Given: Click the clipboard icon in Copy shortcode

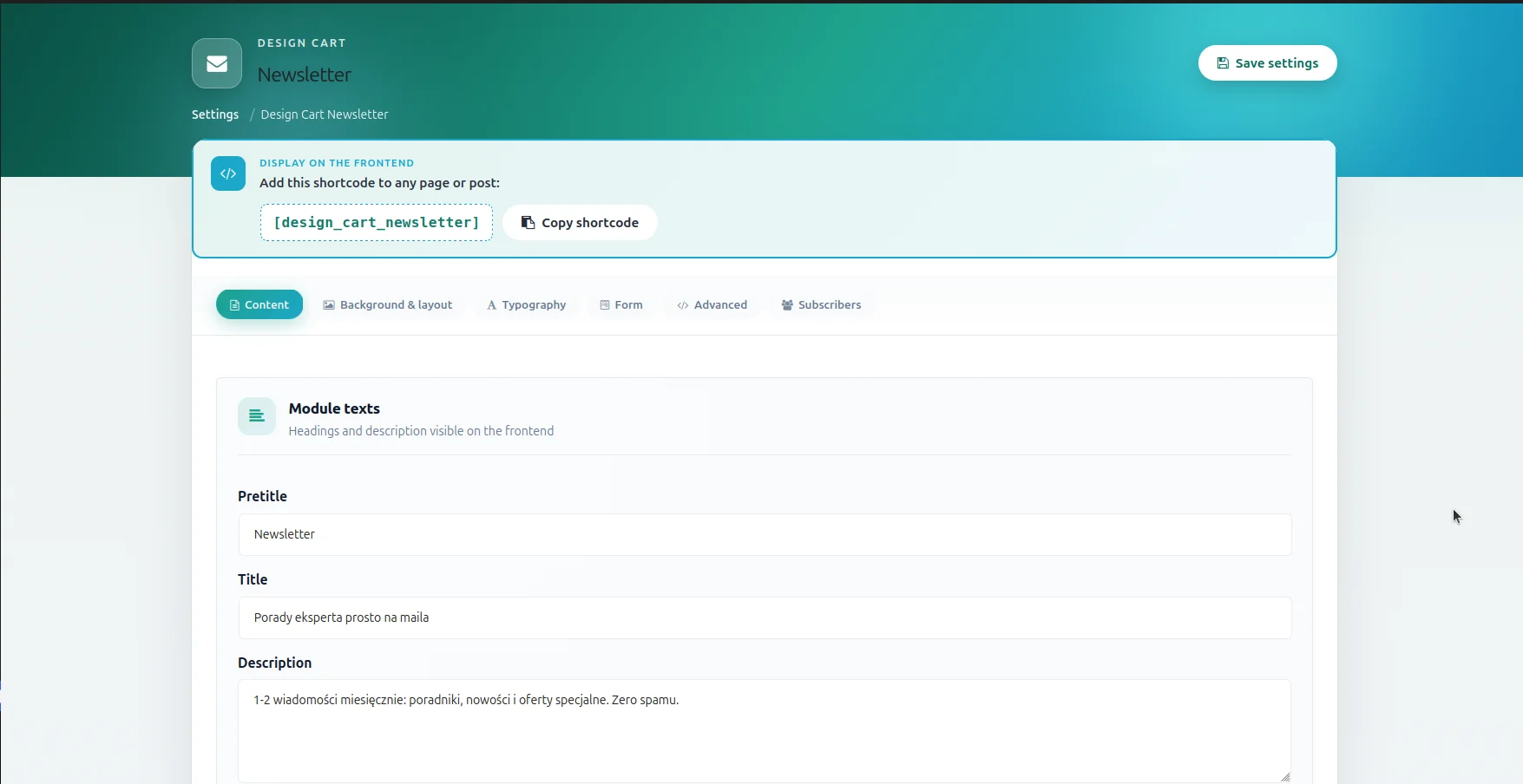Looking at the screenshot, I should (x=528, y=223).
